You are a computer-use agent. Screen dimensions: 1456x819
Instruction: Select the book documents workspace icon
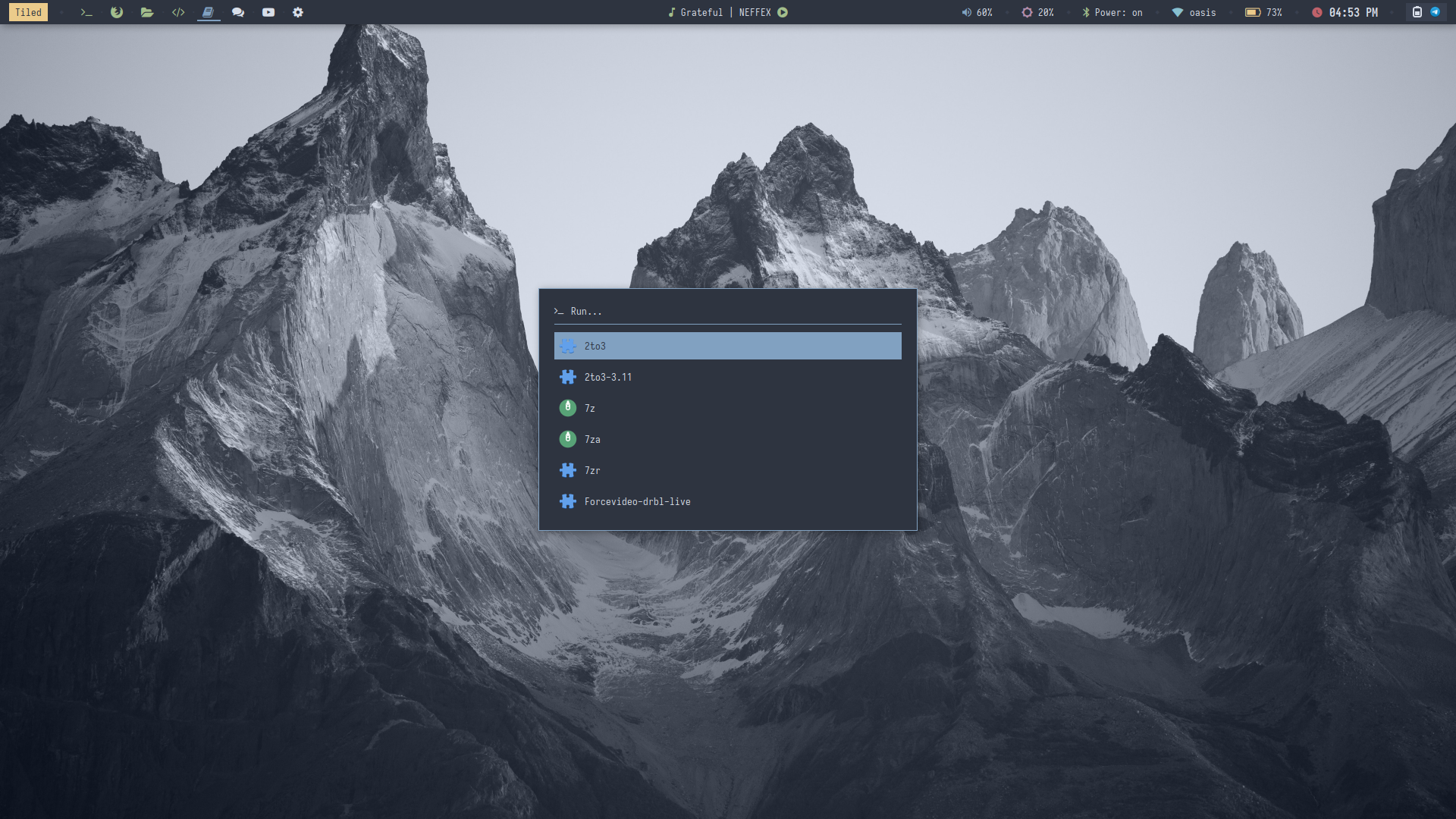208,12
